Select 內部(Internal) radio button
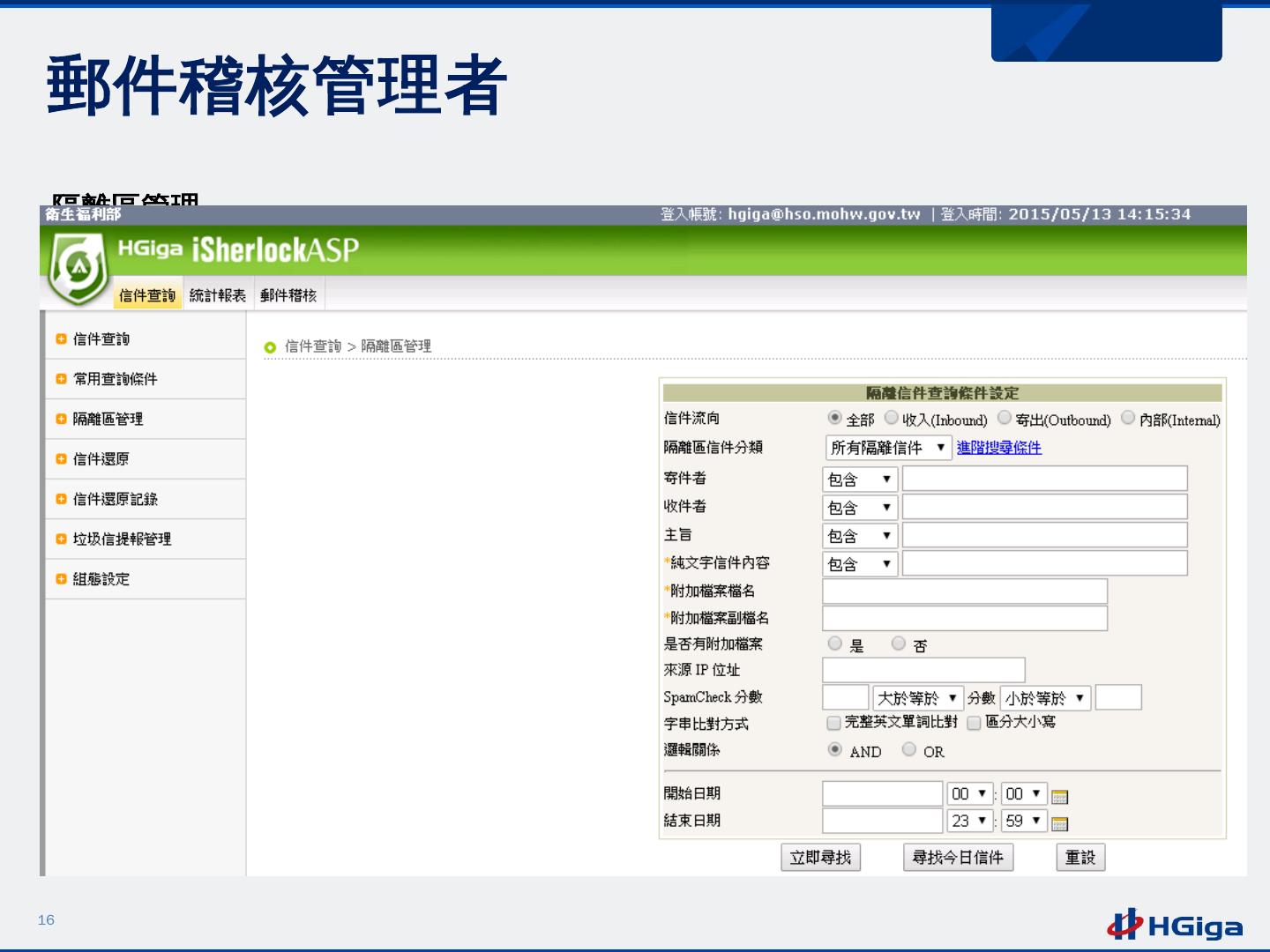This screenshot has height=952, width=1270. pos(1127,418)
